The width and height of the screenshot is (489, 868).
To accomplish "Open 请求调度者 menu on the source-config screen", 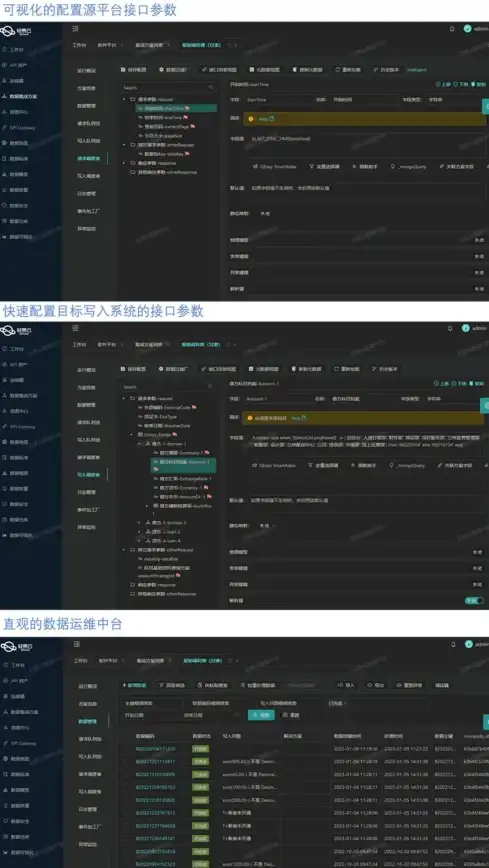I will click(89, 158).
